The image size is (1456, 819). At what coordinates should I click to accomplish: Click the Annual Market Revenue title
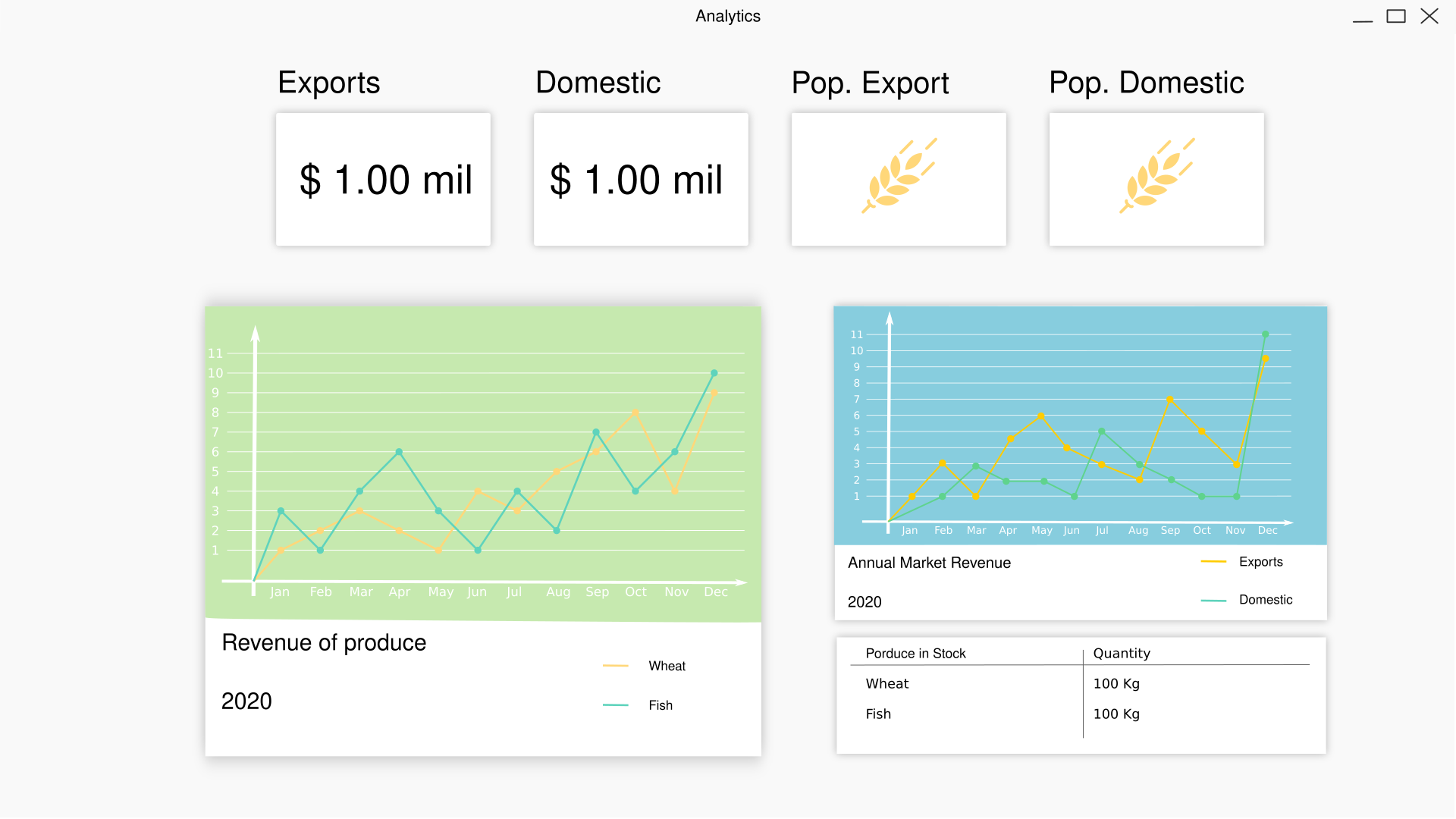click(929, 563)
